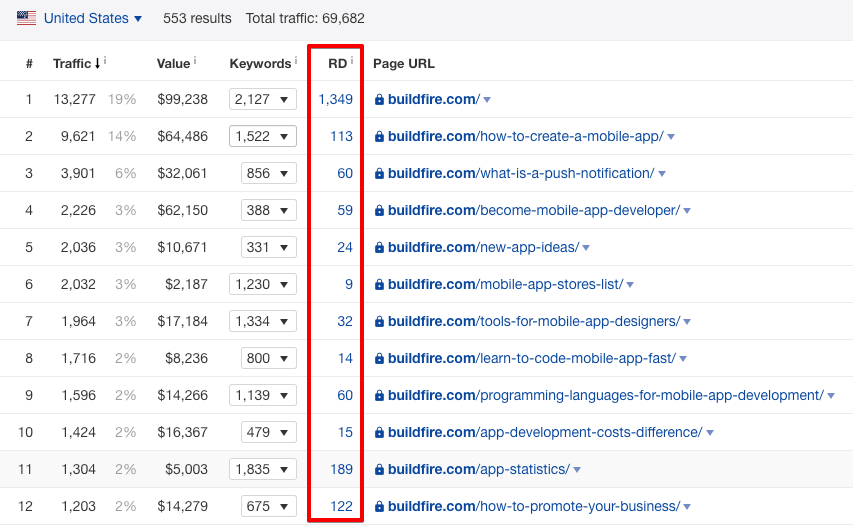853x526 pixels.
Task: Sort by the RD column header
Action: click(x=337, y=64)
